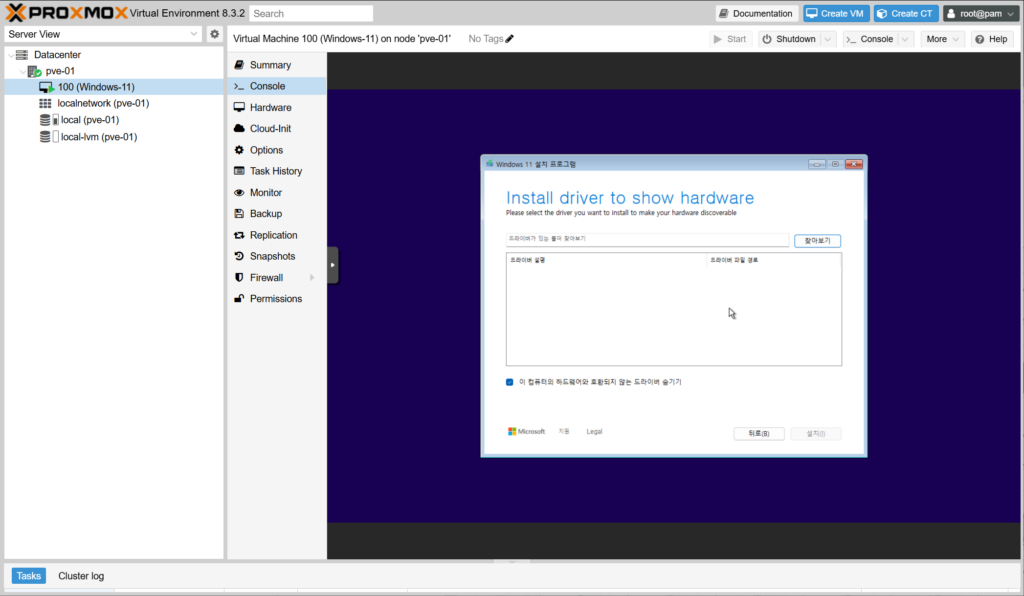Select local-lvm (pve-01) storage
Viewport: 1024px width, 596px height.
98,137
